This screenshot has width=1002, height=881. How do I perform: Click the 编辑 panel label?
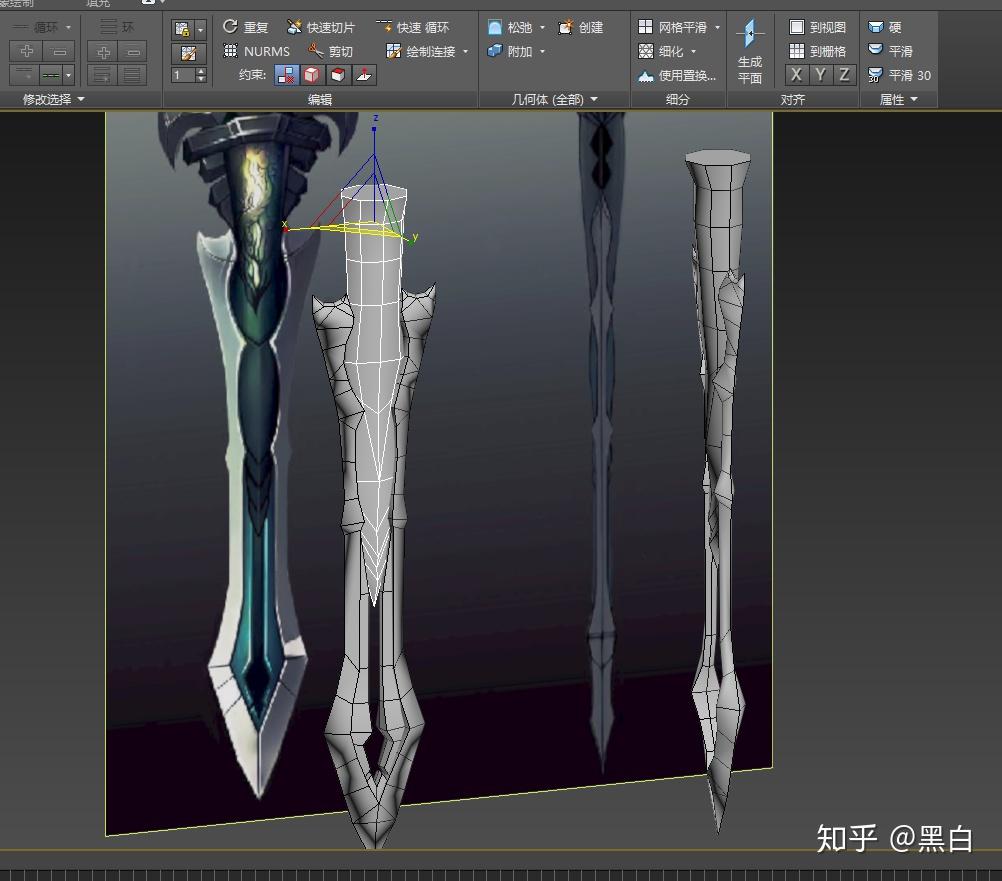(x=320, y=99)
